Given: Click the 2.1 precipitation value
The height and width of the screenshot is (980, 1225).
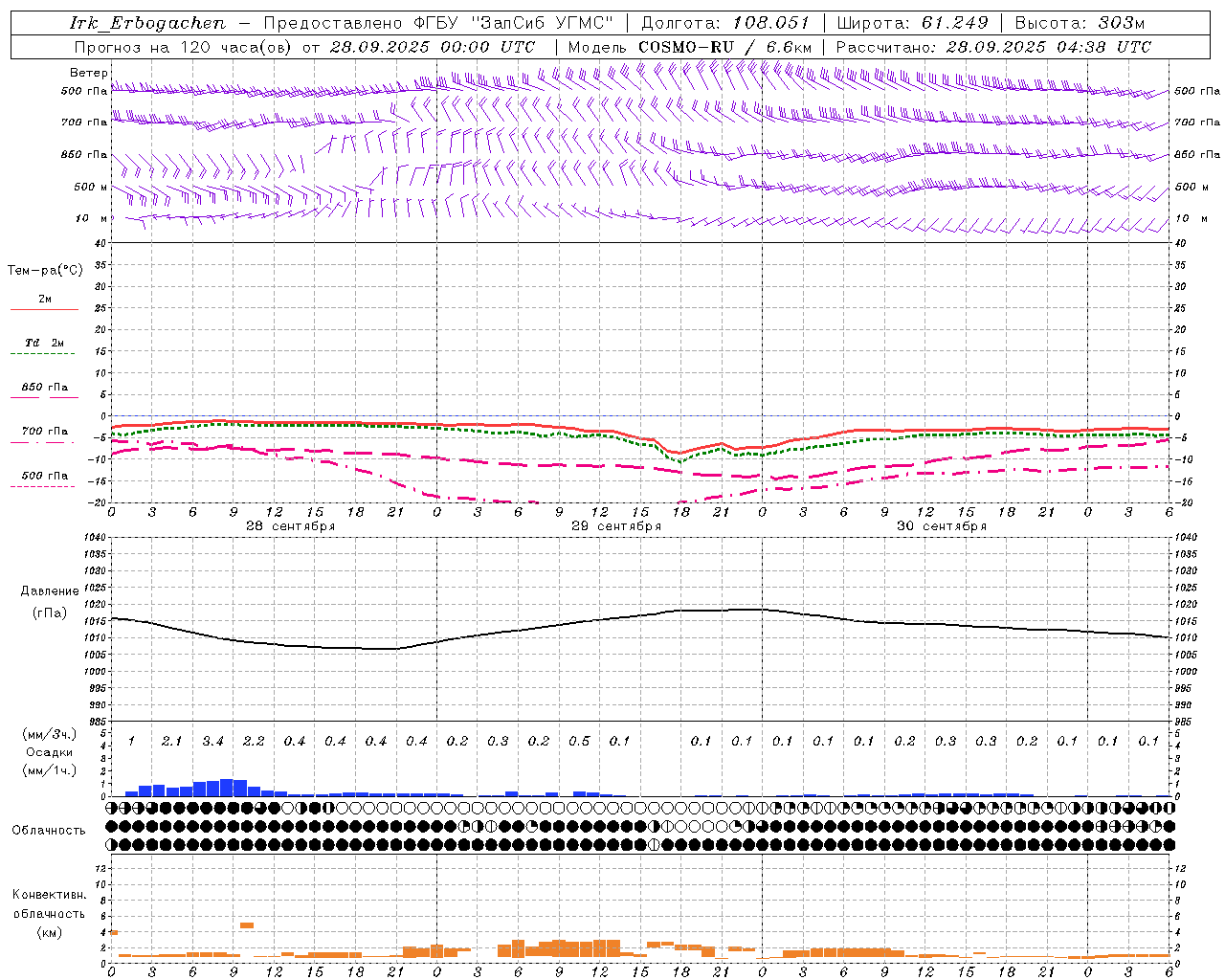Looking at the screenshot, I should point(171,741).
